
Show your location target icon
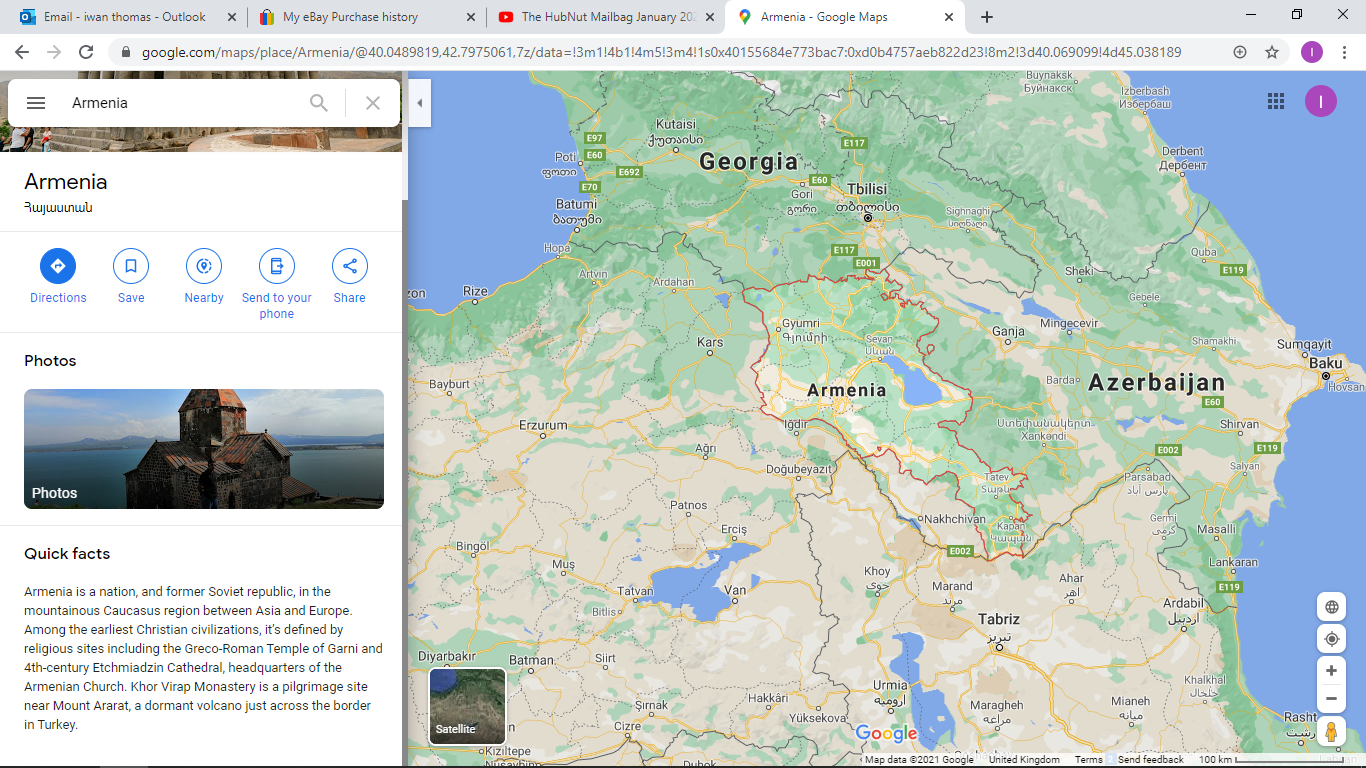pyautogui.click(x=1331, y=639)
